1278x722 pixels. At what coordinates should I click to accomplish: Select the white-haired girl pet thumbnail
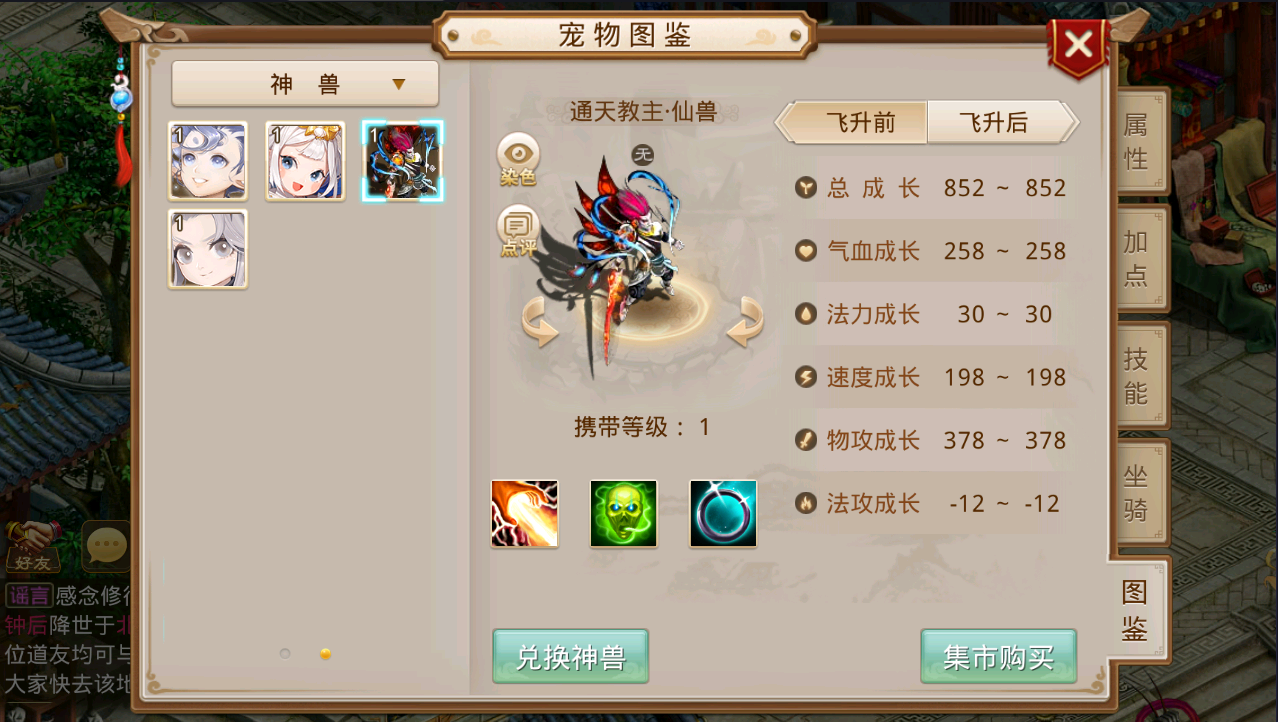[x=306, y=161]
